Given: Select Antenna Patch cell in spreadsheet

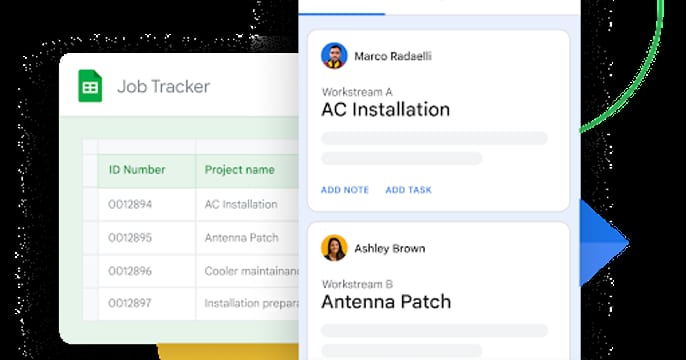Looking at the screenshot, I should pyautogui.click(x=247, y=238).
